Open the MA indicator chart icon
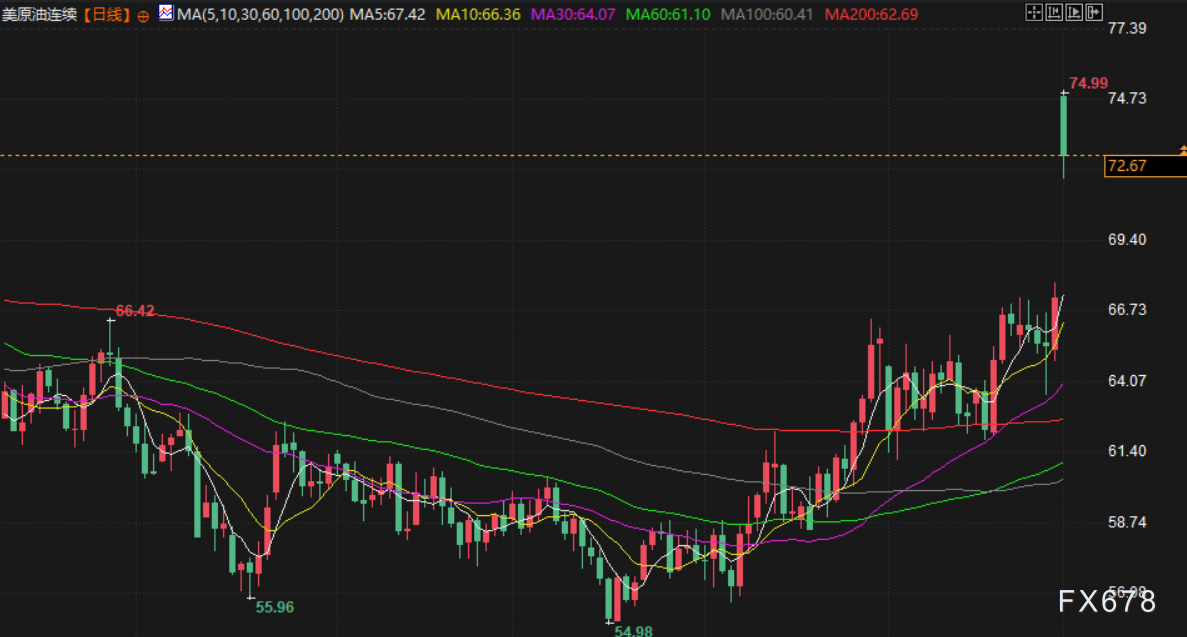The image size is (1187, 637). click(166, 14)
